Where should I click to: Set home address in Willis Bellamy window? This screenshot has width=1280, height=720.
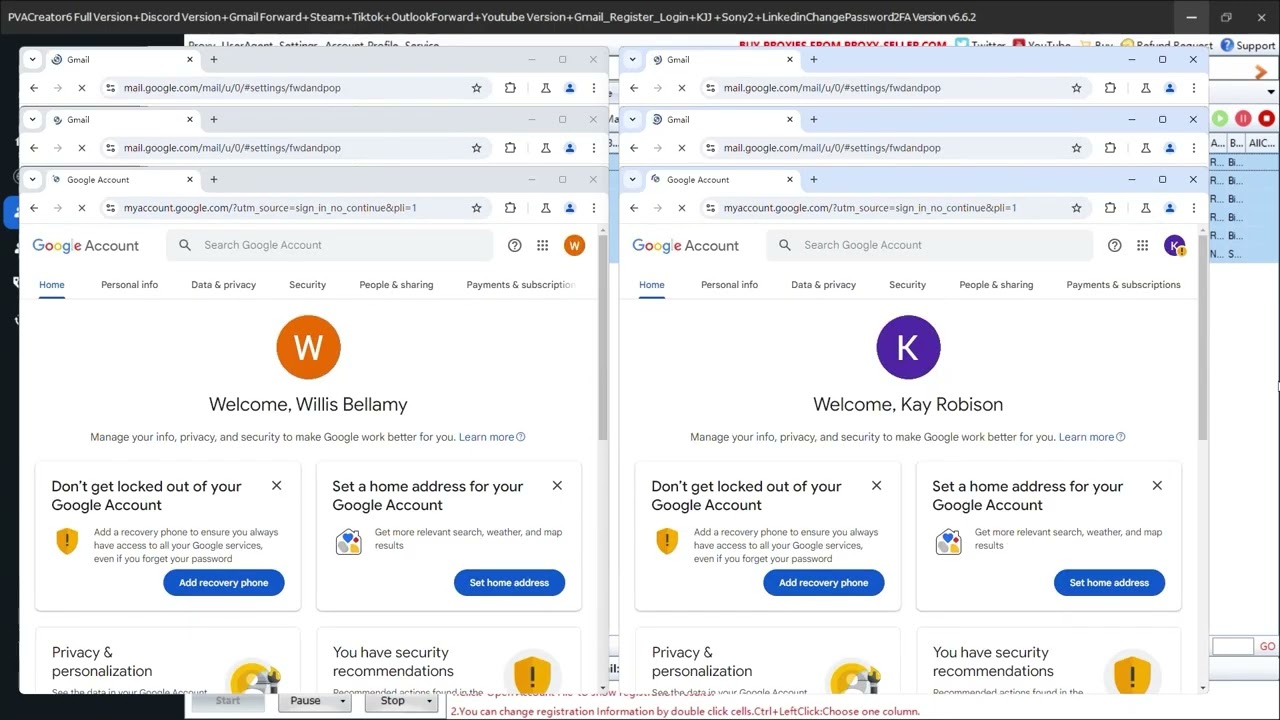510,583
